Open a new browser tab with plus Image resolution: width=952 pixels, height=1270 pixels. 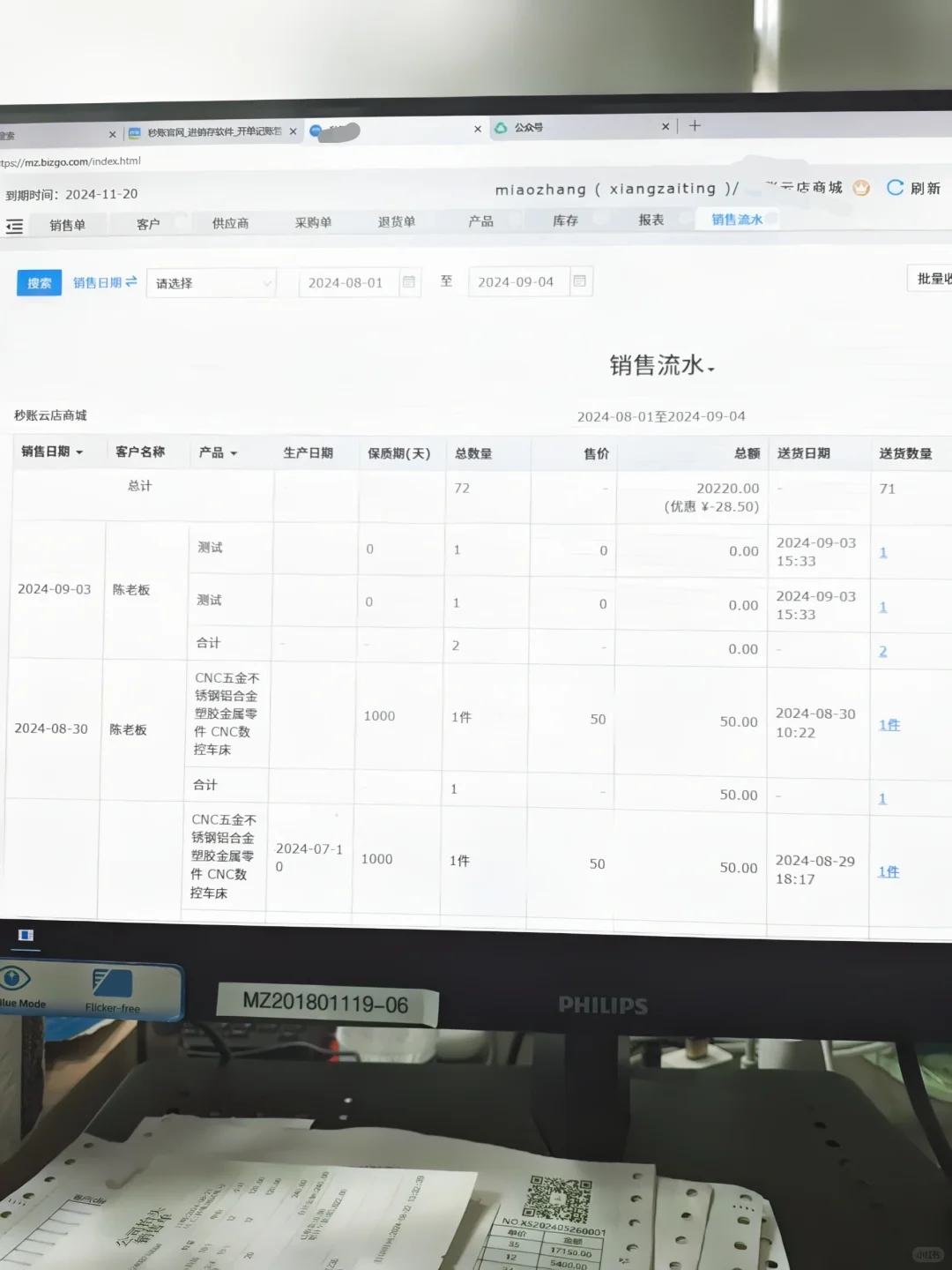click(695, 125)
